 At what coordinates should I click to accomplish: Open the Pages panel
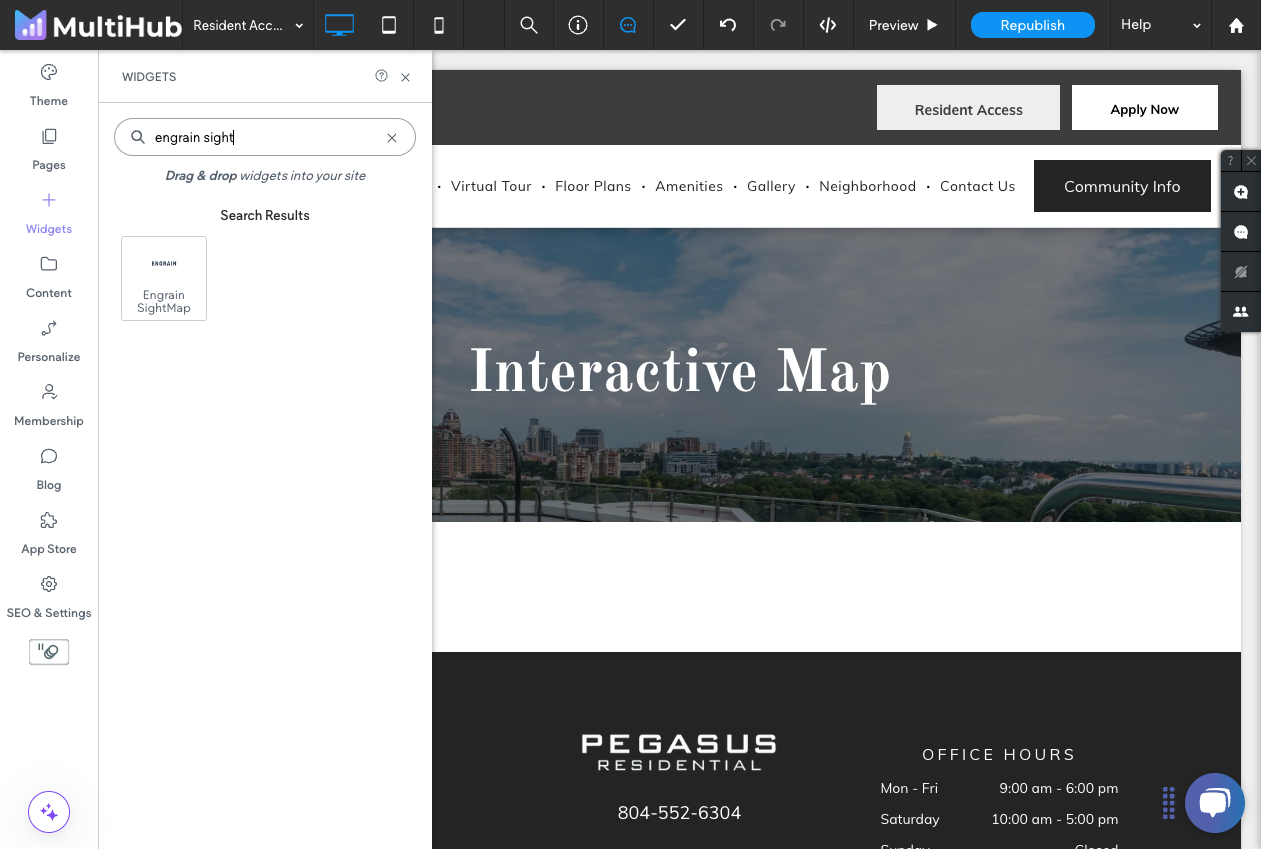click(49, 149)
